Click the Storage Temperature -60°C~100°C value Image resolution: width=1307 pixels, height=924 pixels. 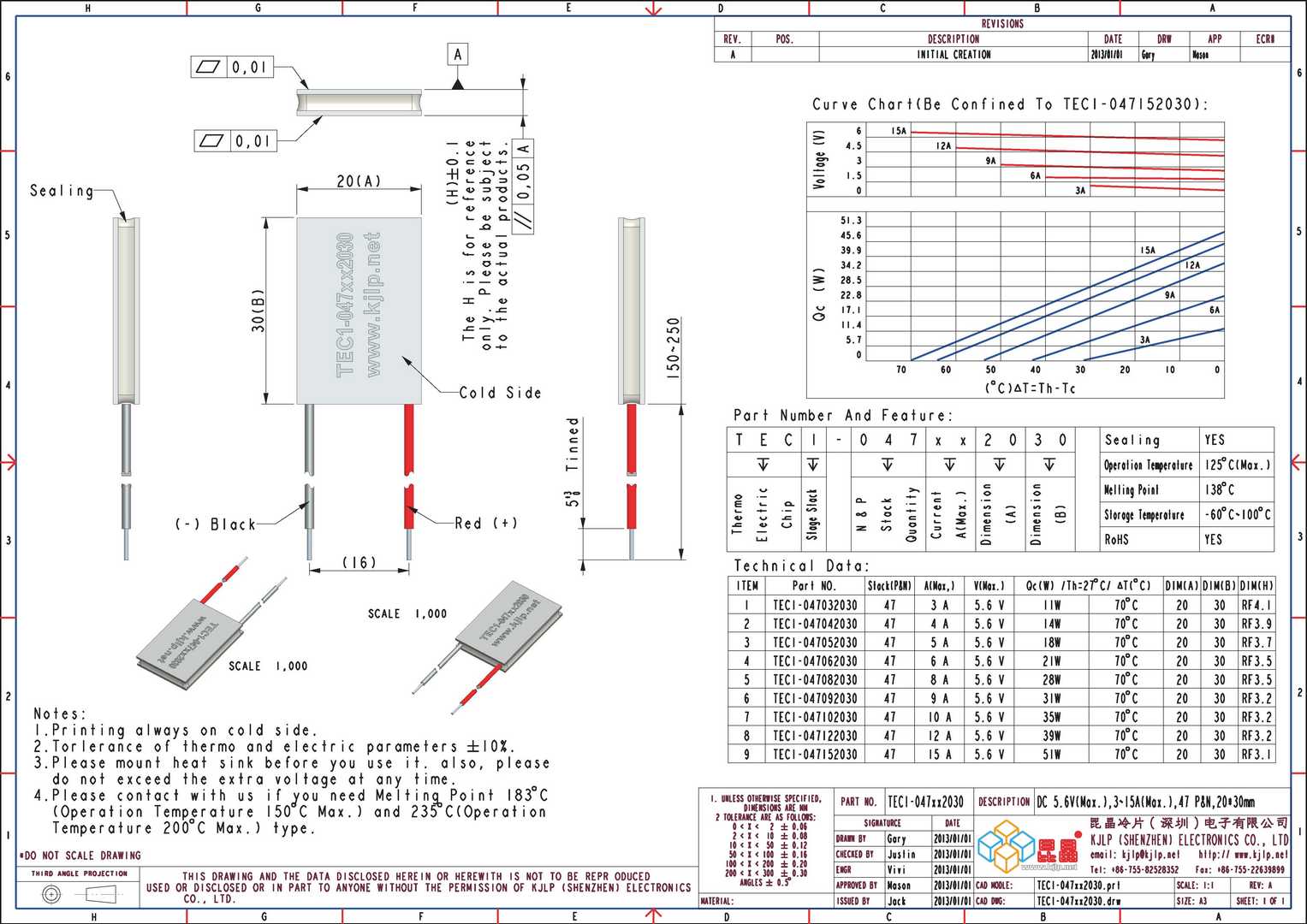coord(1238,514)
